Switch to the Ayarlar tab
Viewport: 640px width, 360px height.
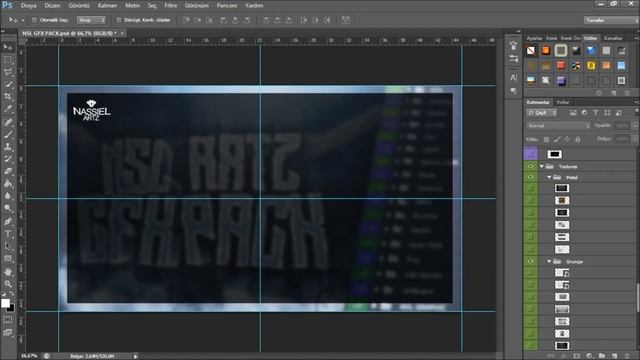(x=534, y=38)
